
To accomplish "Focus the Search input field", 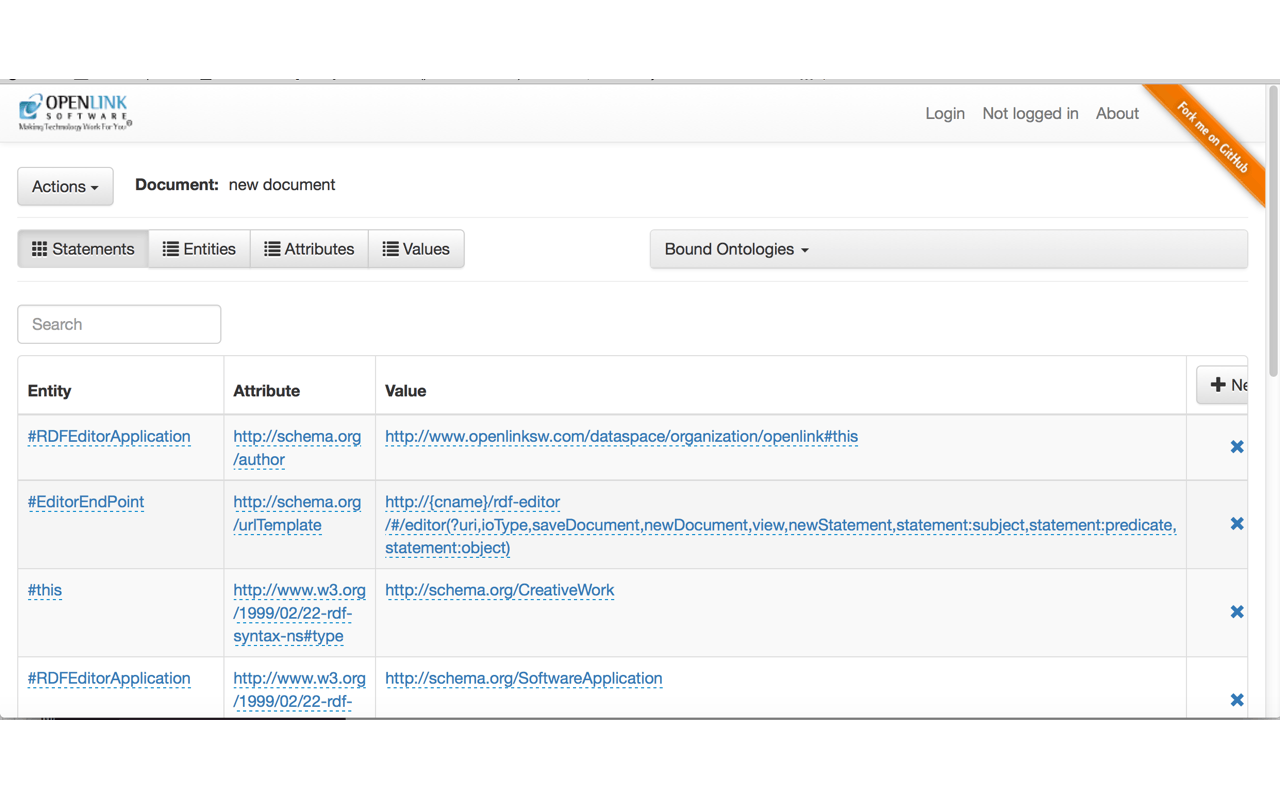I will (x=119, y=324).
